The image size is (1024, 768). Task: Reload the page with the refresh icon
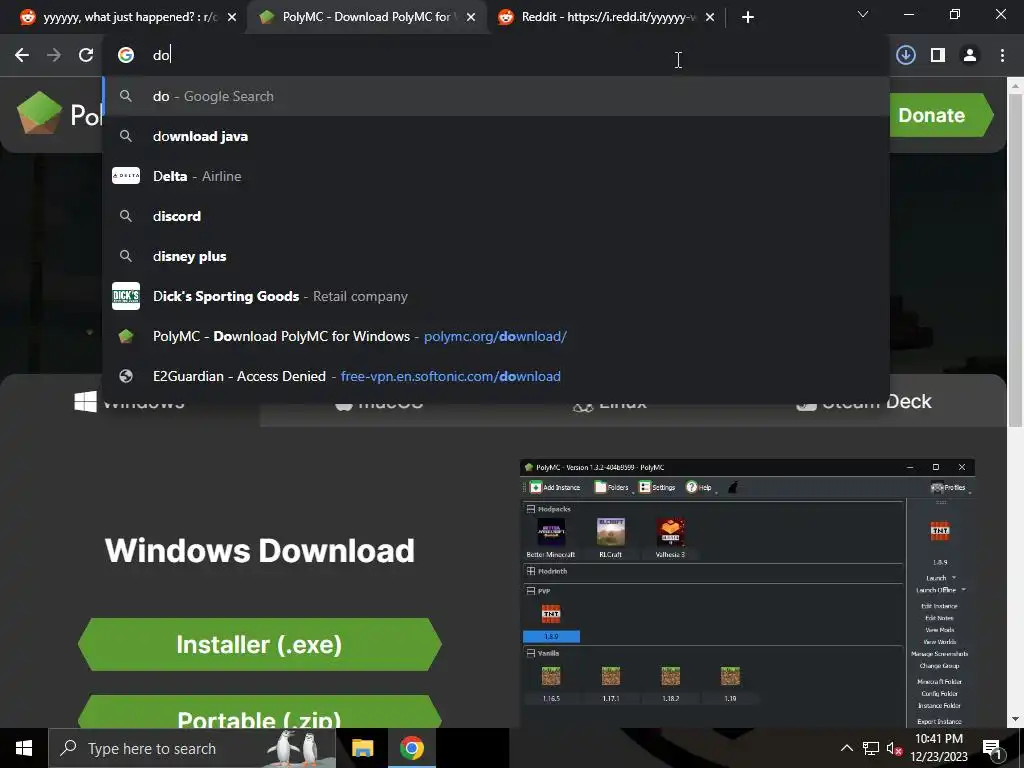(x=86, y=56)
